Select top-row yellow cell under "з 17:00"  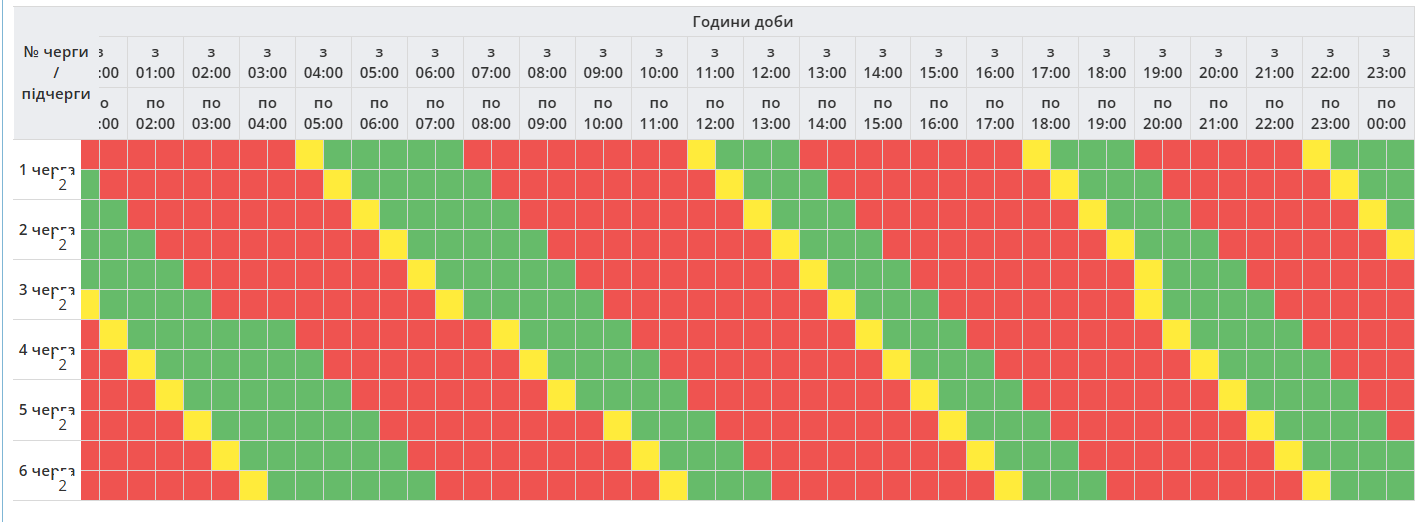point(1036,154)
